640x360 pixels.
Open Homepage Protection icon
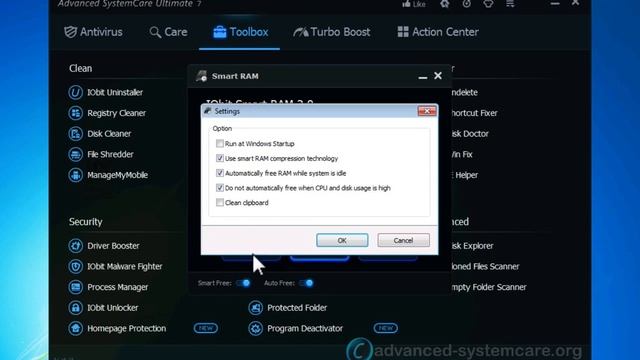tap(76, 328)
